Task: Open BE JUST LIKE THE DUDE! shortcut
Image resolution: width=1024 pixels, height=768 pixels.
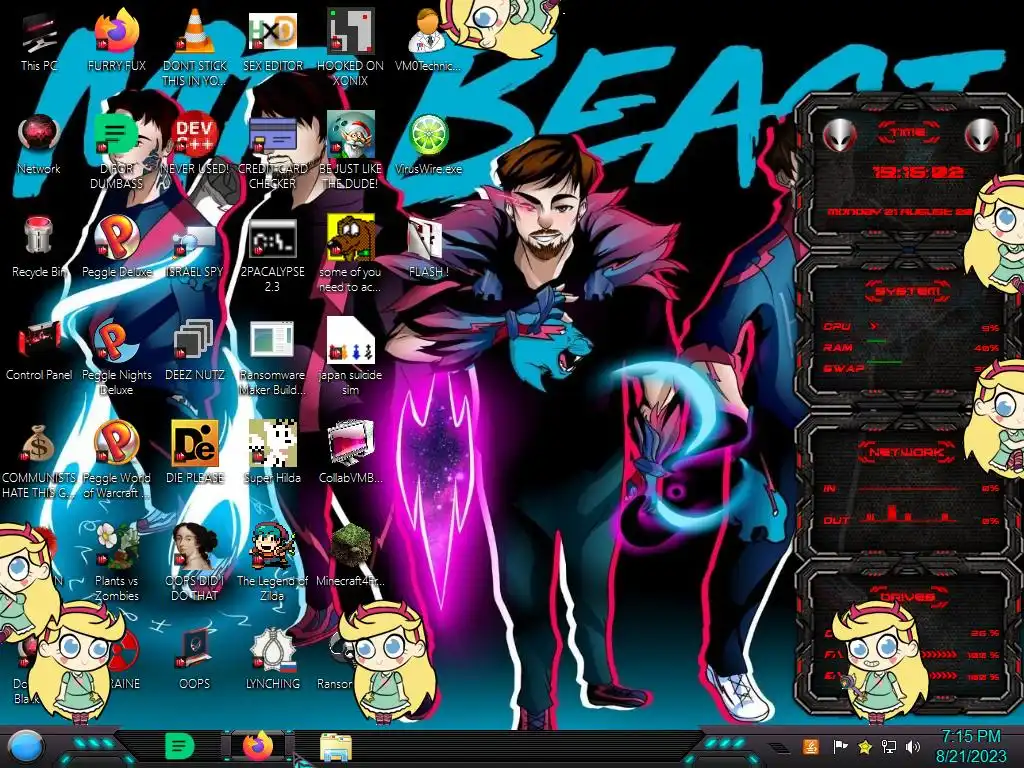Action: tap(350, 152)
